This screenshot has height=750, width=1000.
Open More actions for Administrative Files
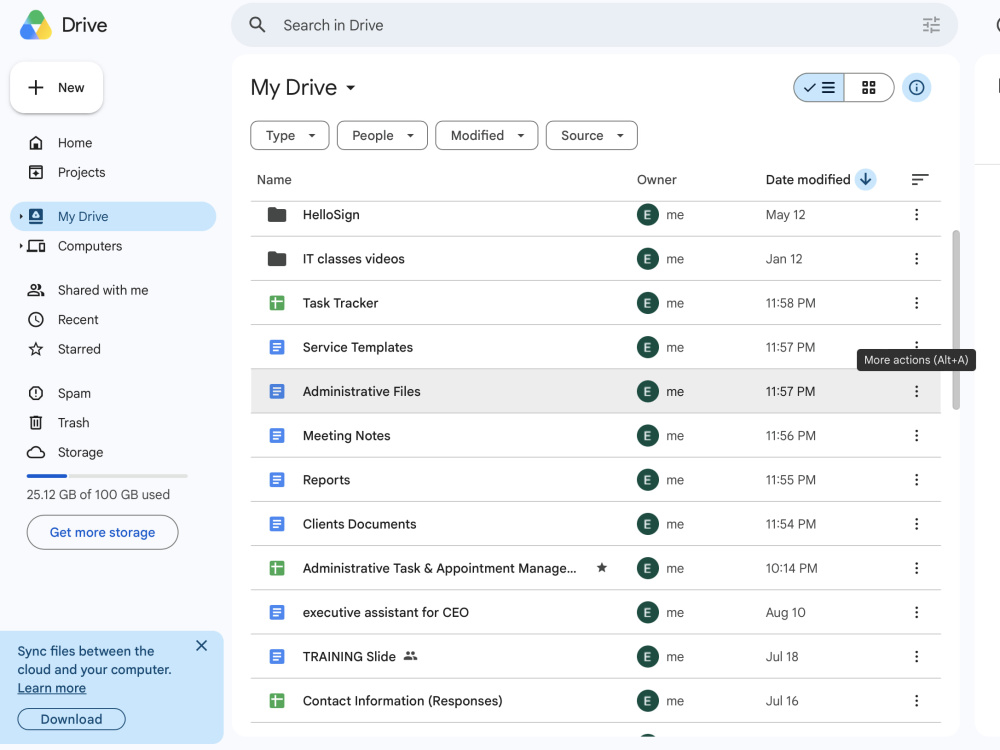tap(916, 392)
